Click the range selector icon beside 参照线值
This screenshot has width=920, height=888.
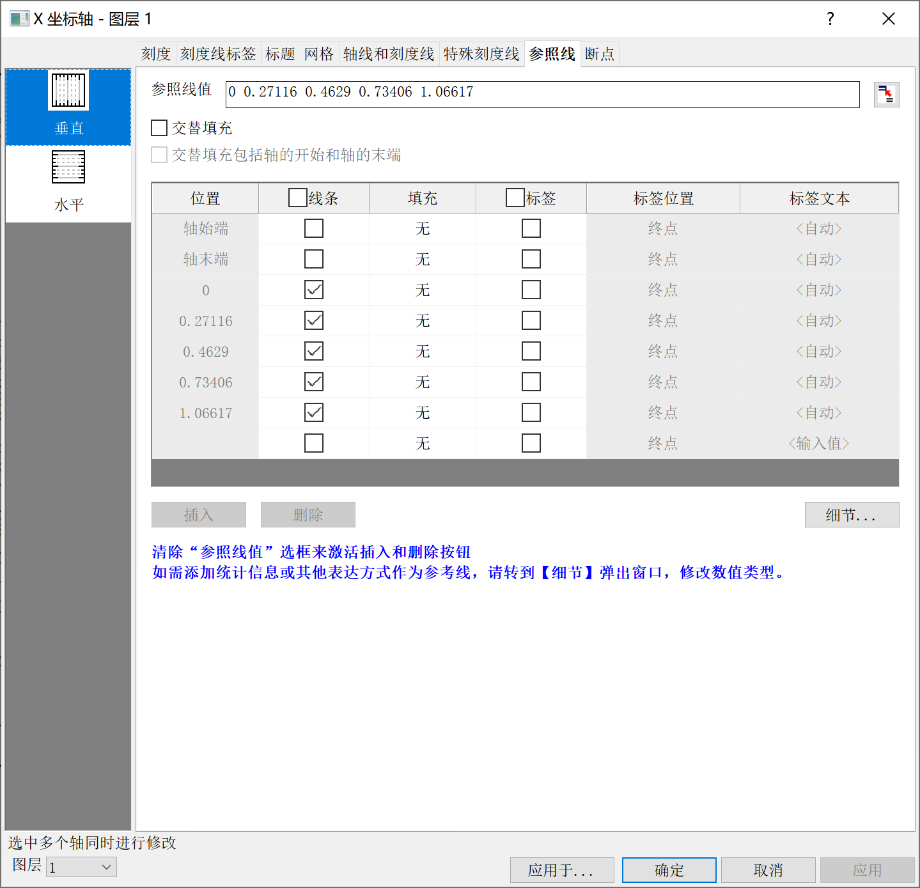(x=886, y=95)
